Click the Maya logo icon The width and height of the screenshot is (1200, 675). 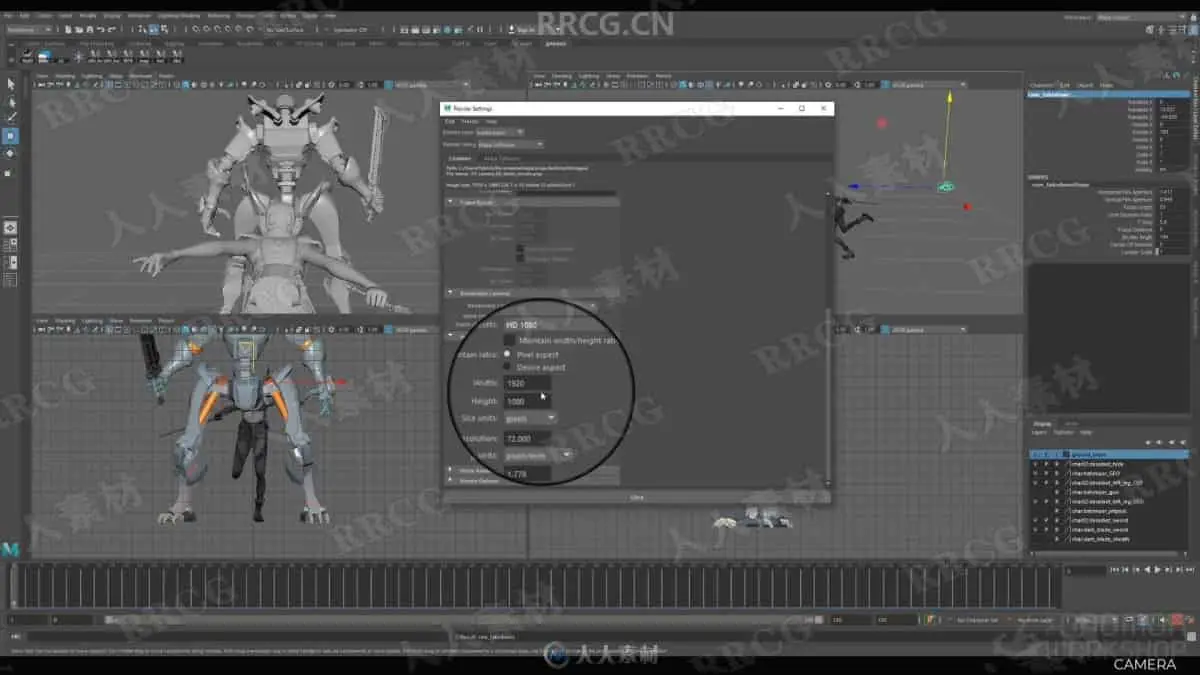pos(11,549)
